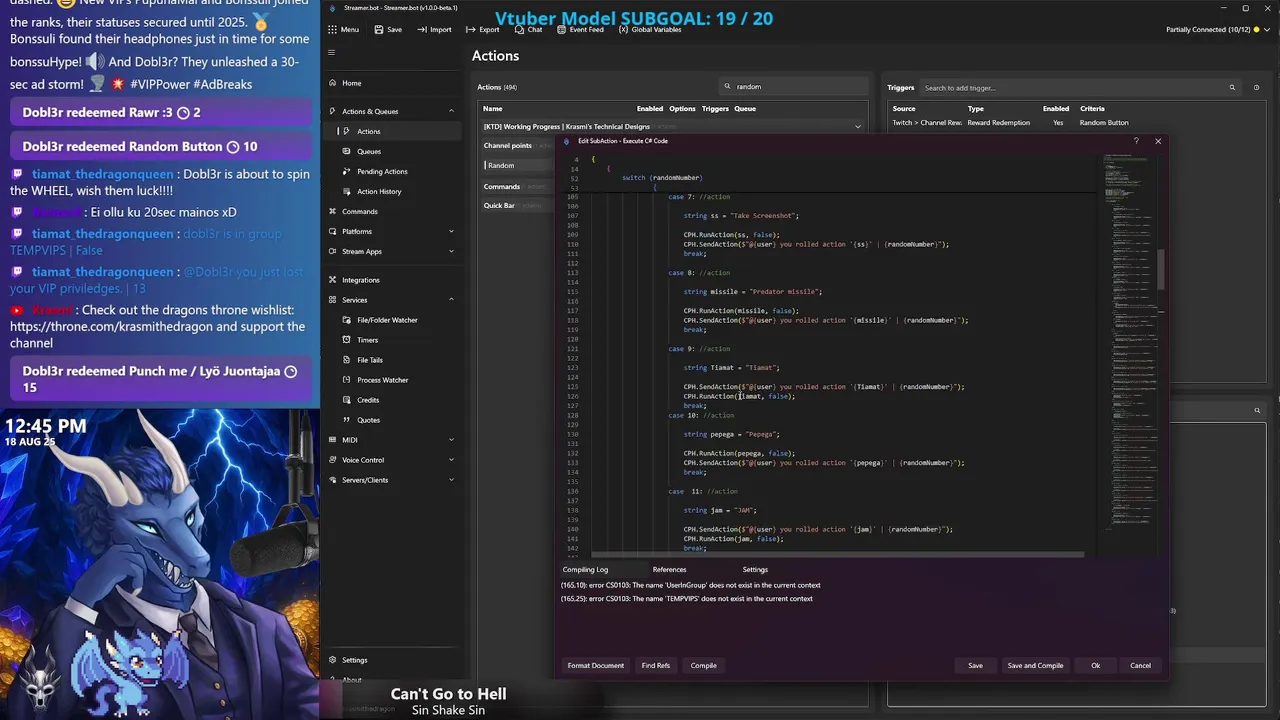
Task: Click the Compile button
Action: click(703, 665)
